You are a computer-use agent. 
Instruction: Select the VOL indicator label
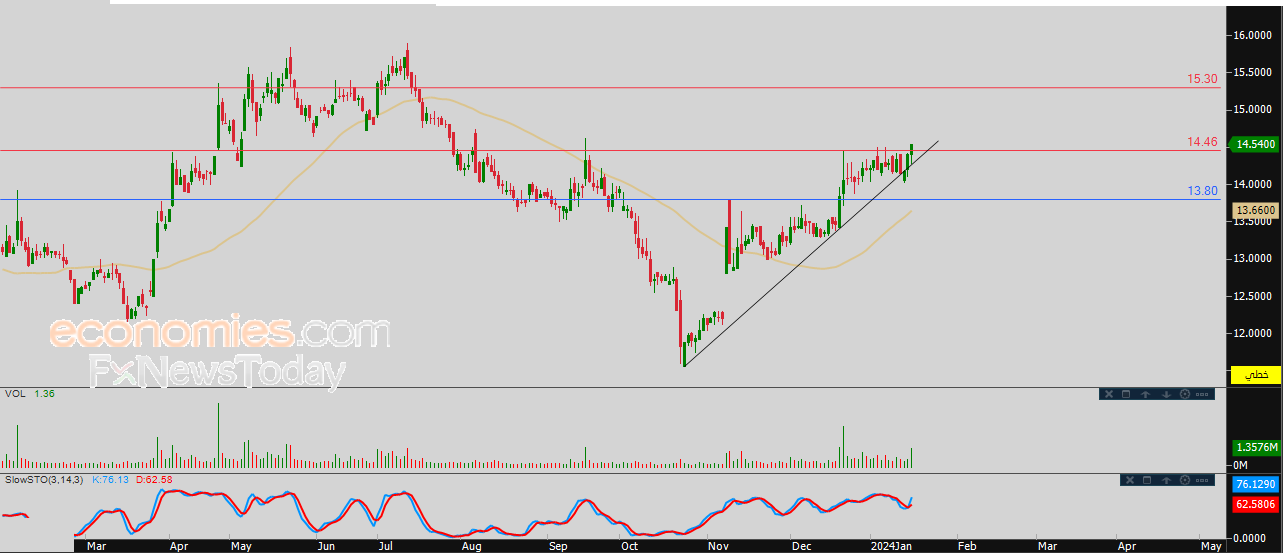click(x=15, y=394)
